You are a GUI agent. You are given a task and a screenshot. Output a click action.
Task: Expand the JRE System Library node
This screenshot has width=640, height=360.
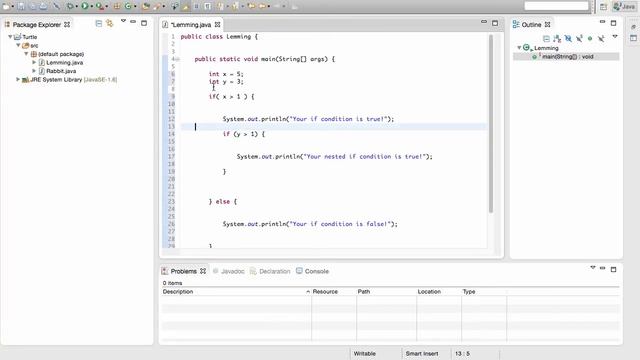[18, 80]
